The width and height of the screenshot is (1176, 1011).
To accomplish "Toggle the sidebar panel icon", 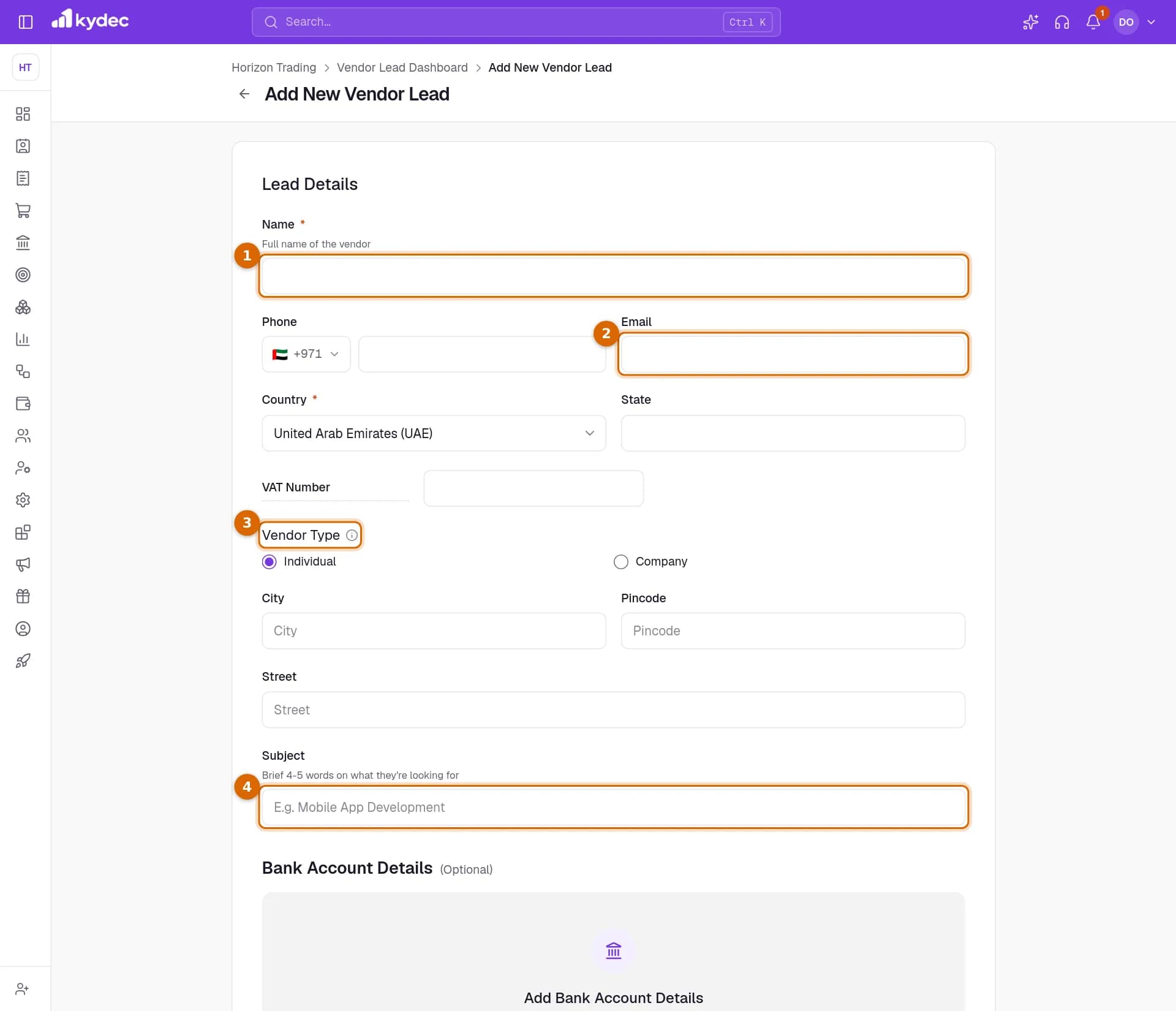I will point(25,22).
